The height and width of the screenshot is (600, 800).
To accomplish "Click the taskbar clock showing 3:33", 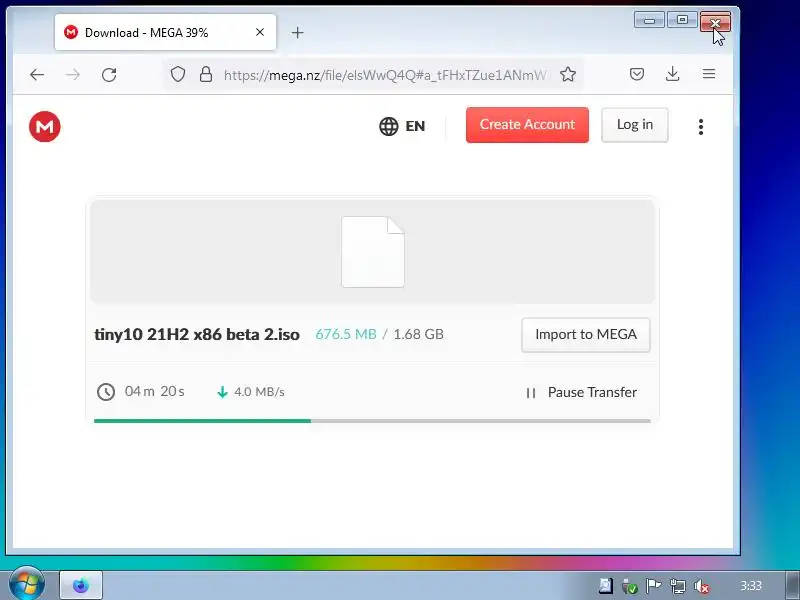I will point(751,586).
